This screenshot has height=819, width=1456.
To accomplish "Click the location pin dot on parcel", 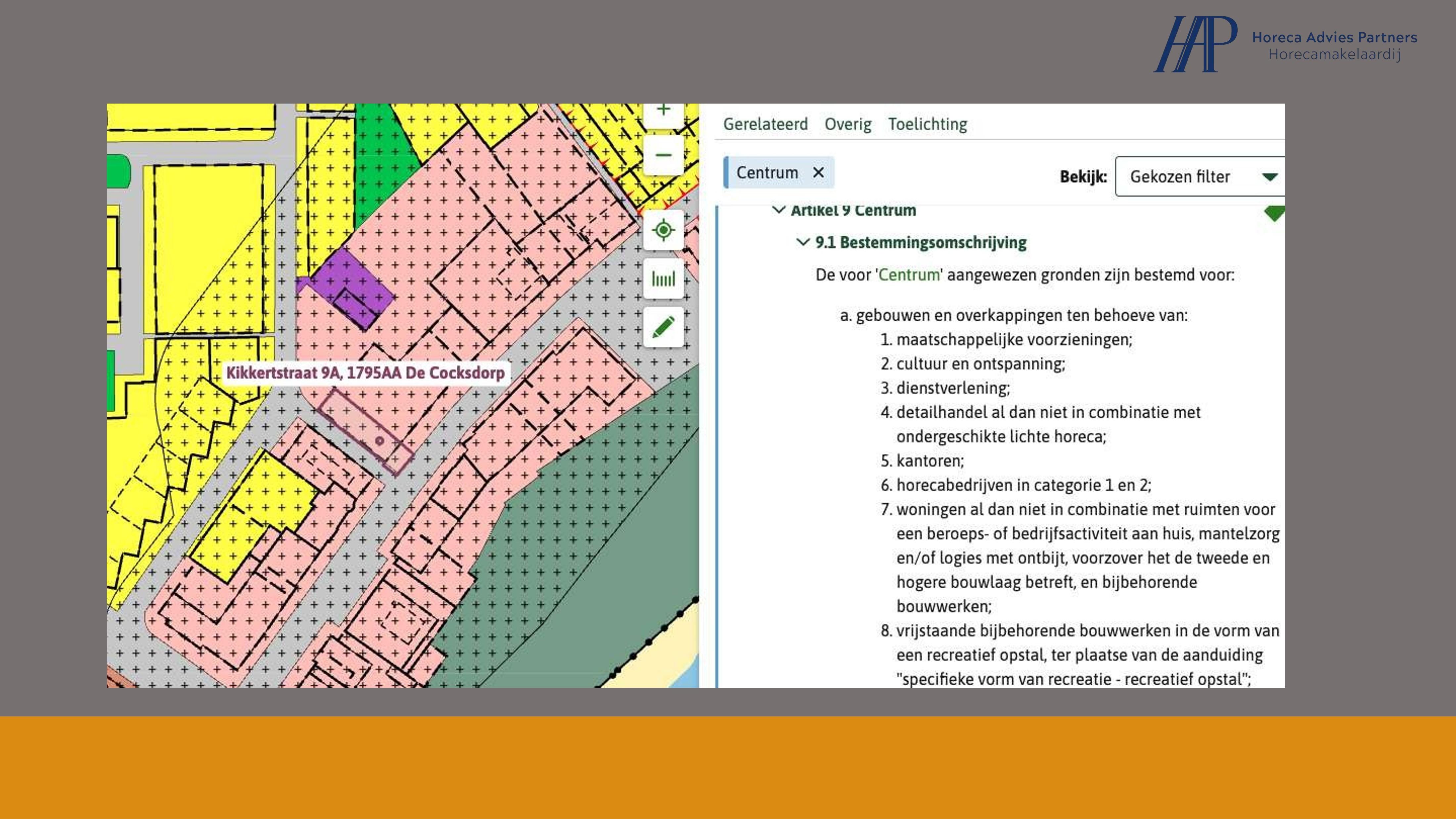I will tap(380, 441).
